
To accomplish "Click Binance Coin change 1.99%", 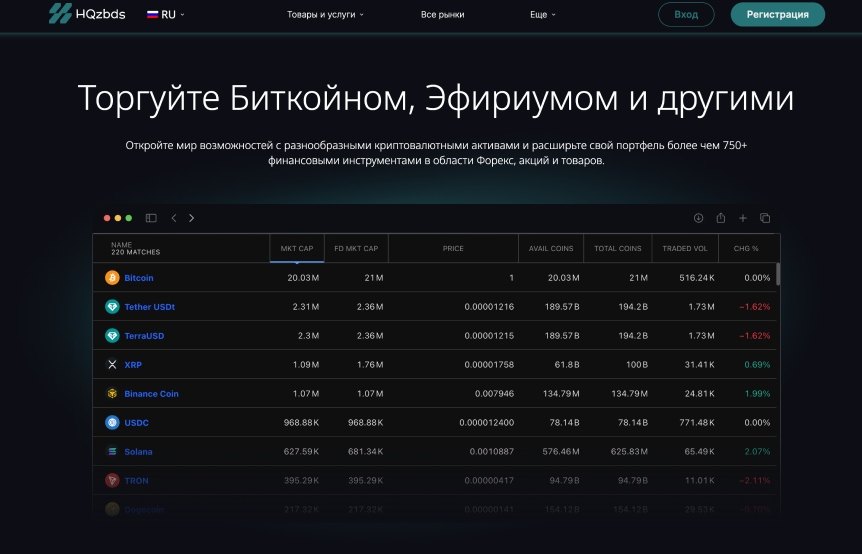I will [x=757, y=394].
